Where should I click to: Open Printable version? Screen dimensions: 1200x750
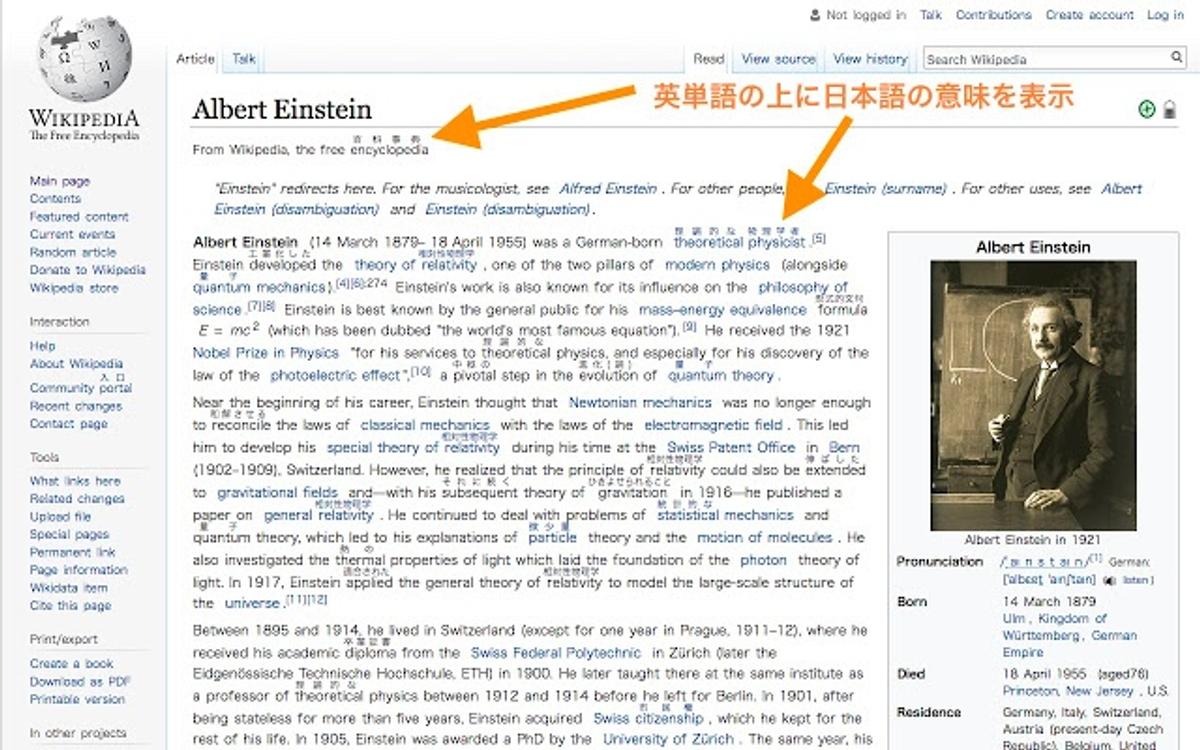coord(77,699)
